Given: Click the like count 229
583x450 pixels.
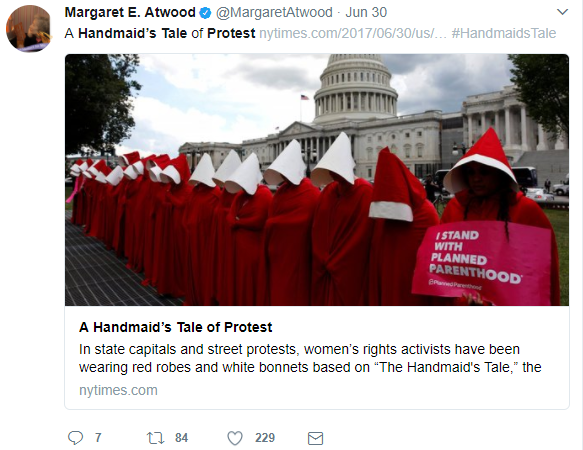Looking at the screenshot, I should 265,438.
